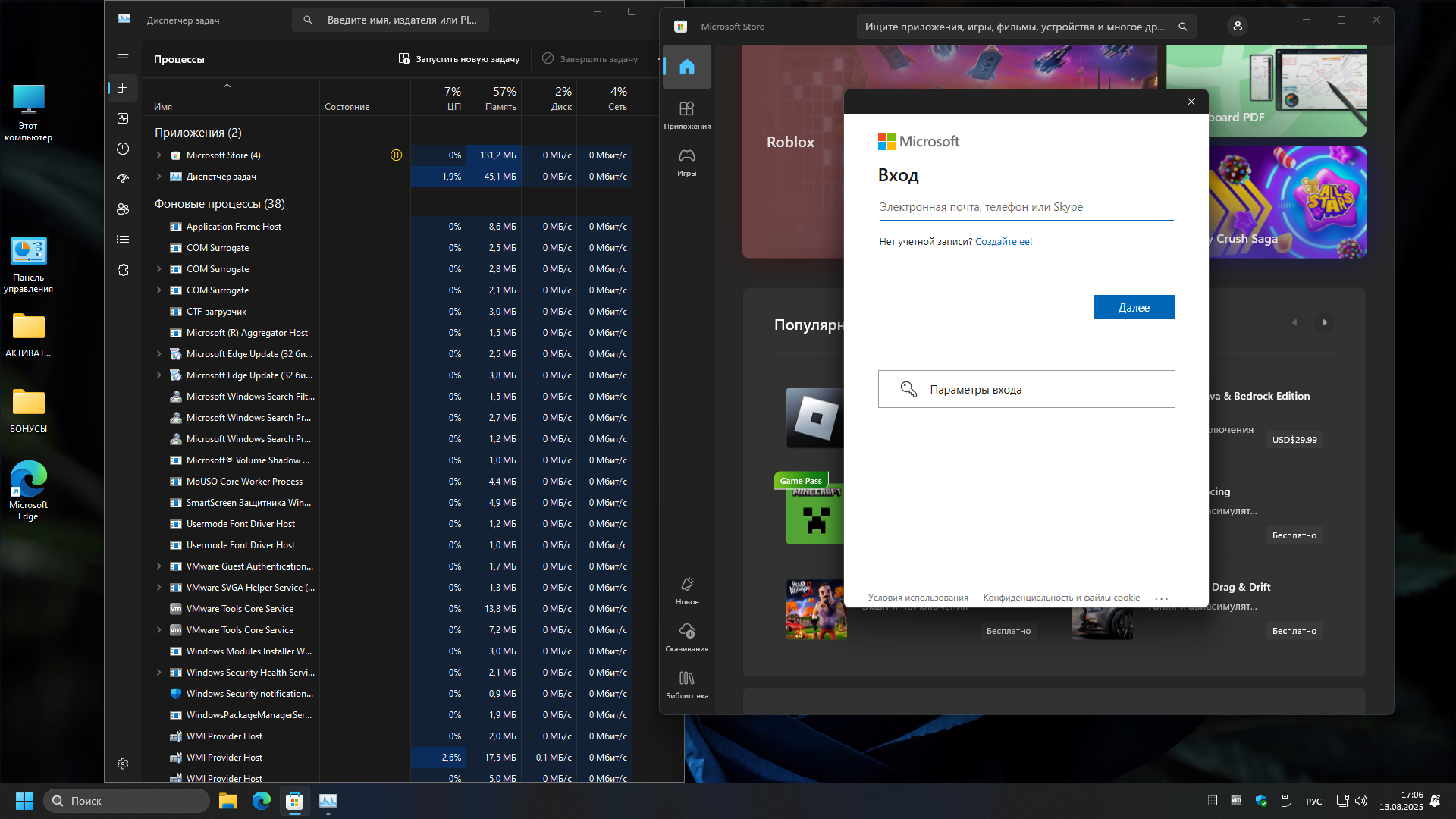
Task: Open Services icon in Task Manager sidebar
Action: [x=123, y=270]
